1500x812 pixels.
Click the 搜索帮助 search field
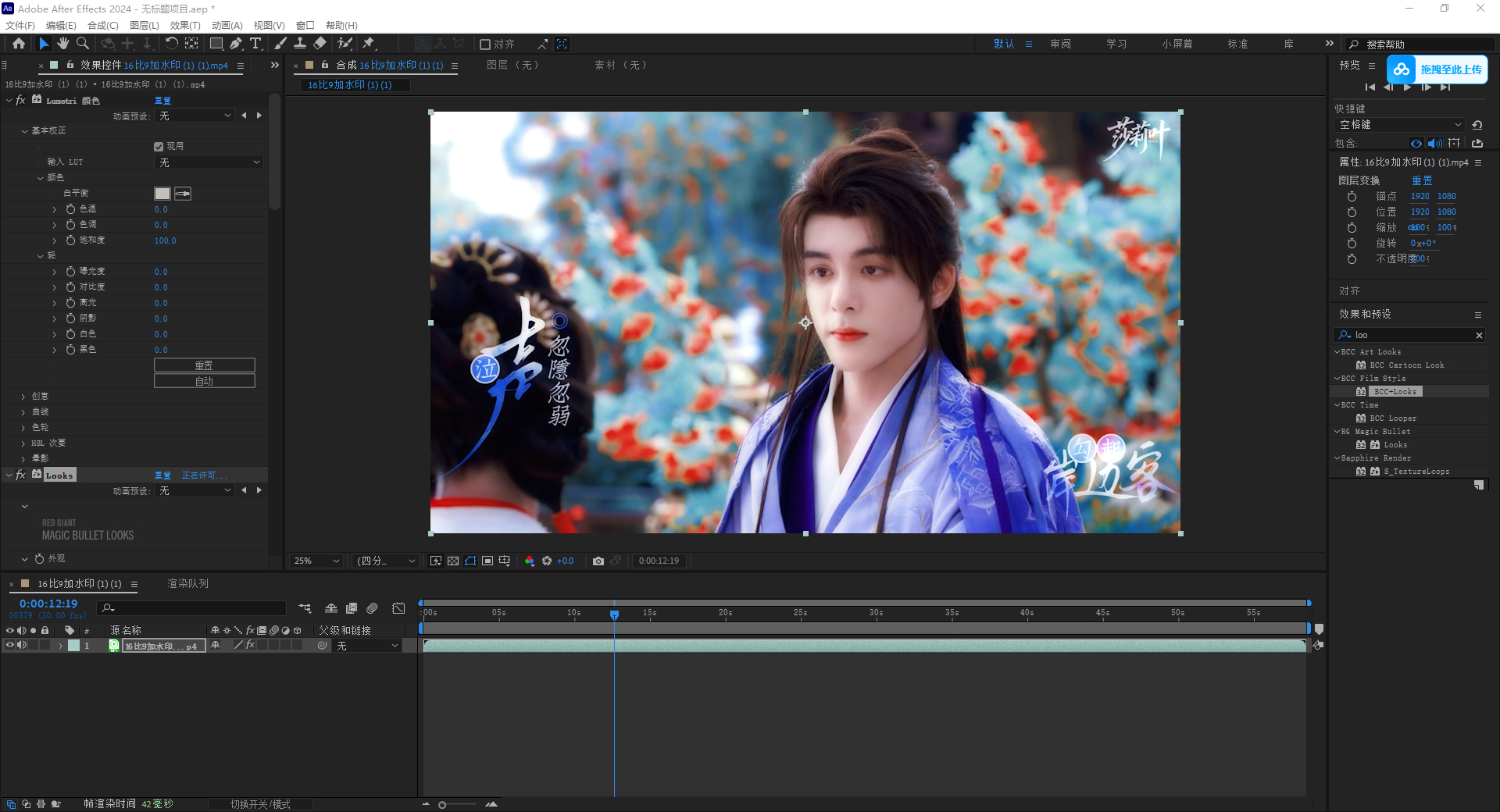coord(1422,45)
